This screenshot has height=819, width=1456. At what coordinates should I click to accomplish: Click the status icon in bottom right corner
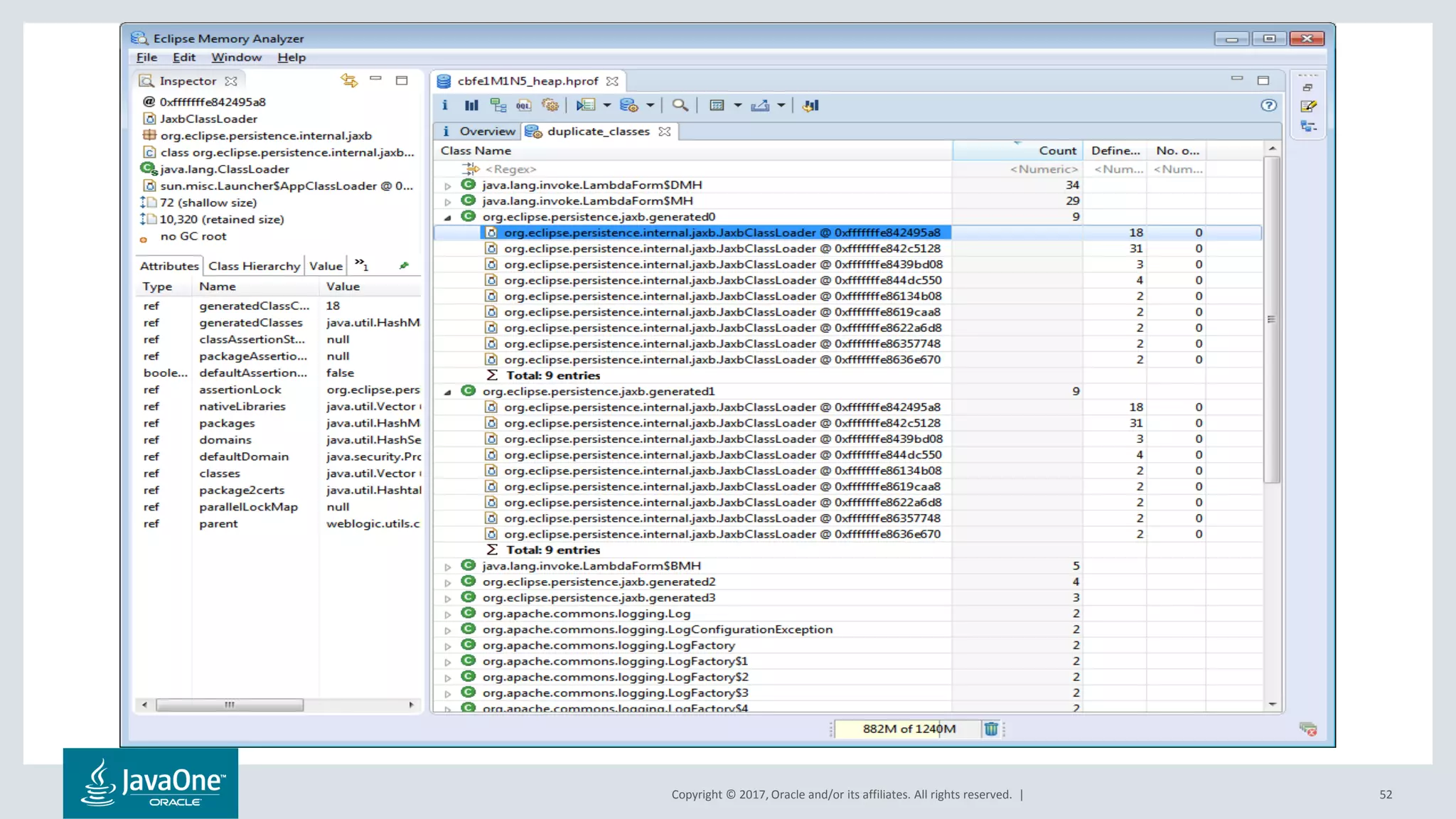tap(1307, 729)
